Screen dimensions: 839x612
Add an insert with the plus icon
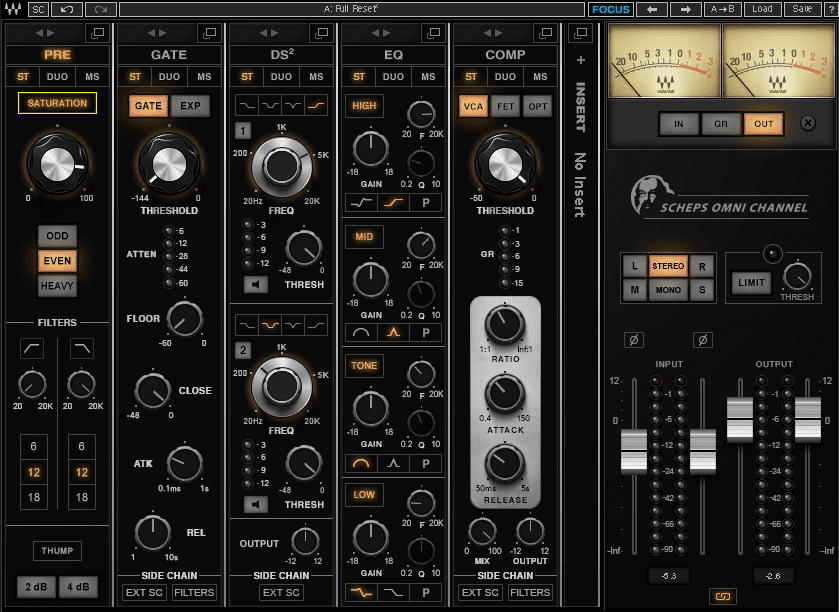581,60
